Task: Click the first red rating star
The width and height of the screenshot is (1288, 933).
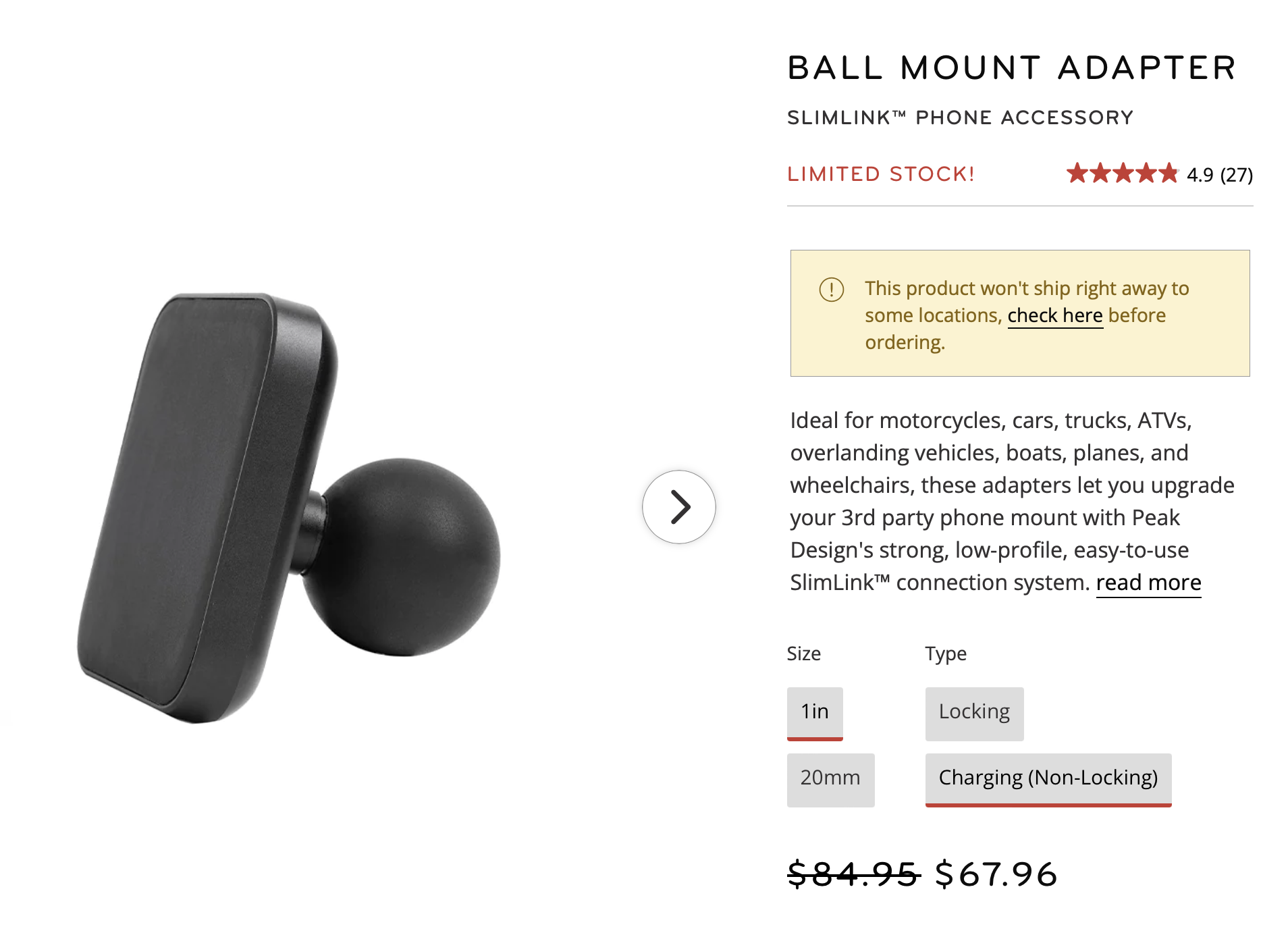Action: [x=1077, y=174]
